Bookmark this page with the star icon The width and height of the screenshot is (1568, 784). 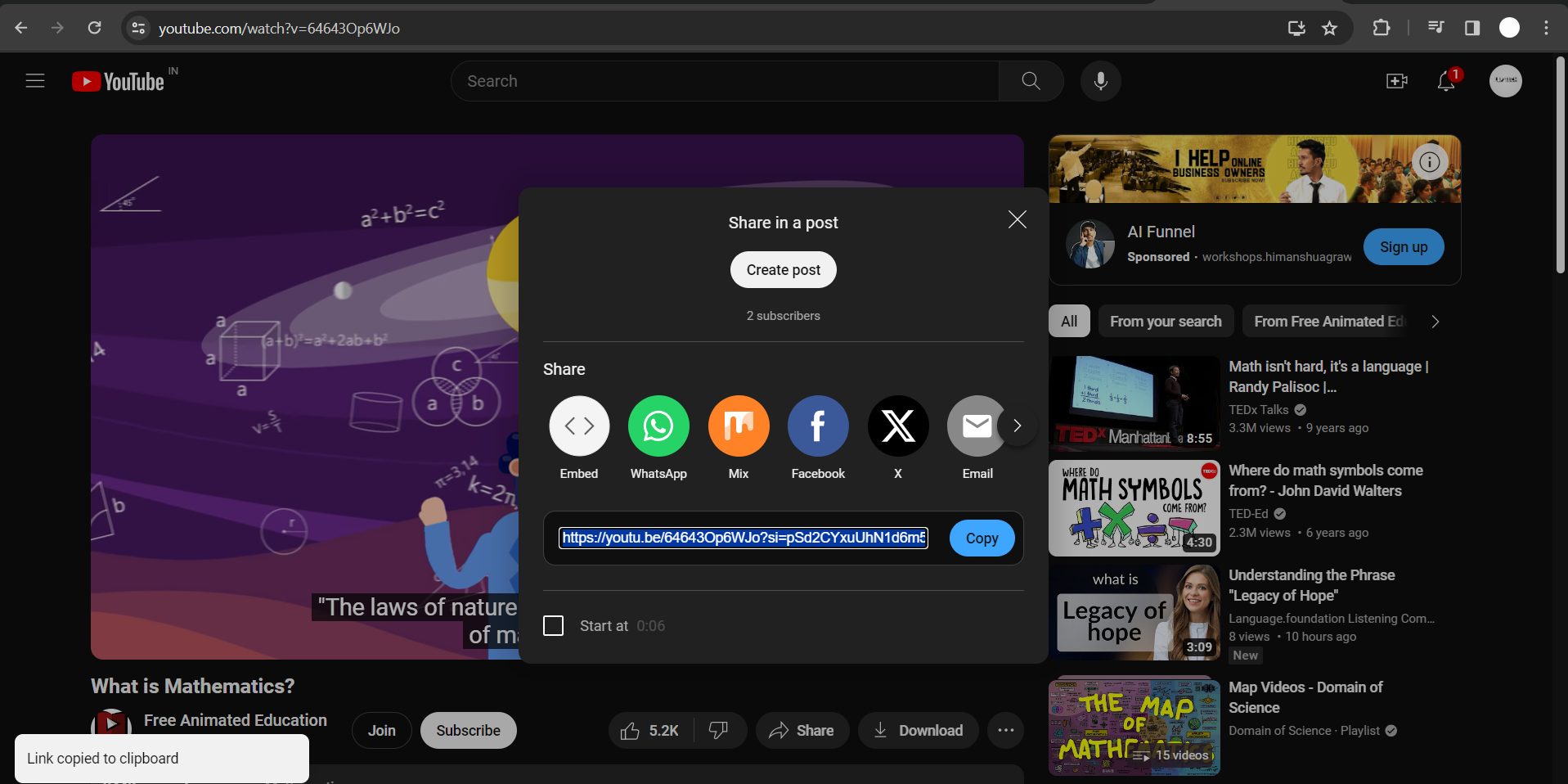pos(1330,28)
